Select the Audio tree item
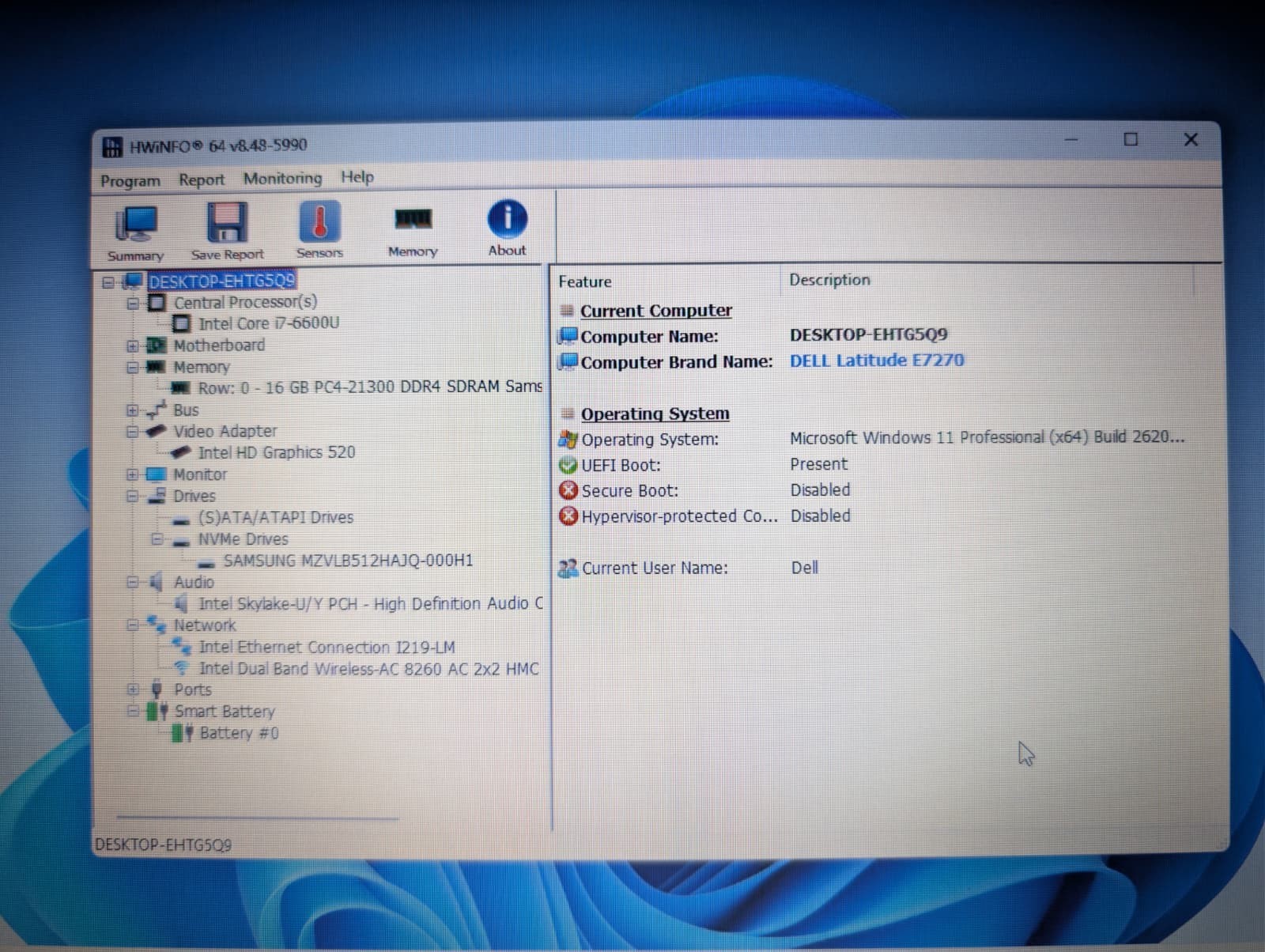 click(x=194, y=582)
